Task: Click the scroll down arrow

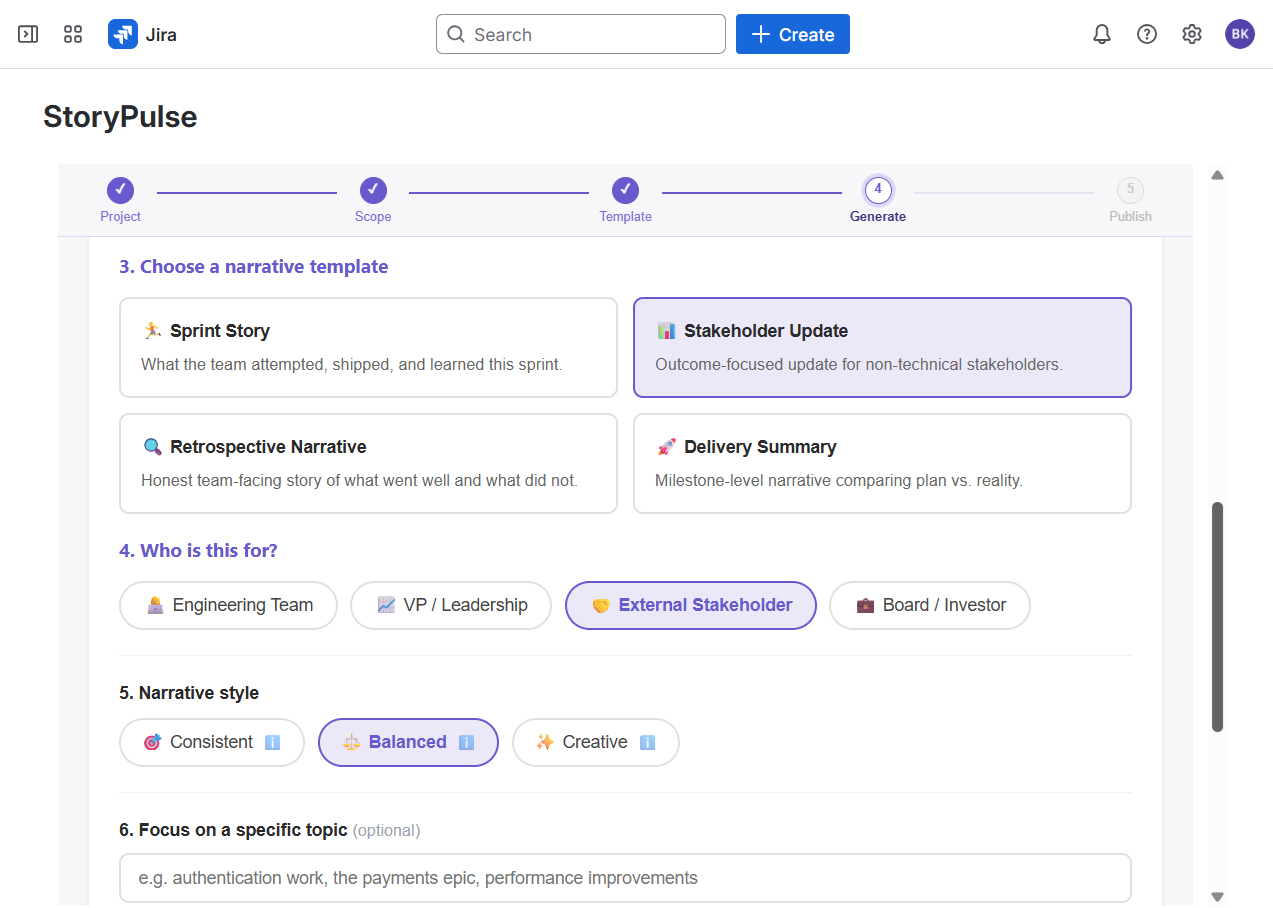Action: click(1217, 897)
